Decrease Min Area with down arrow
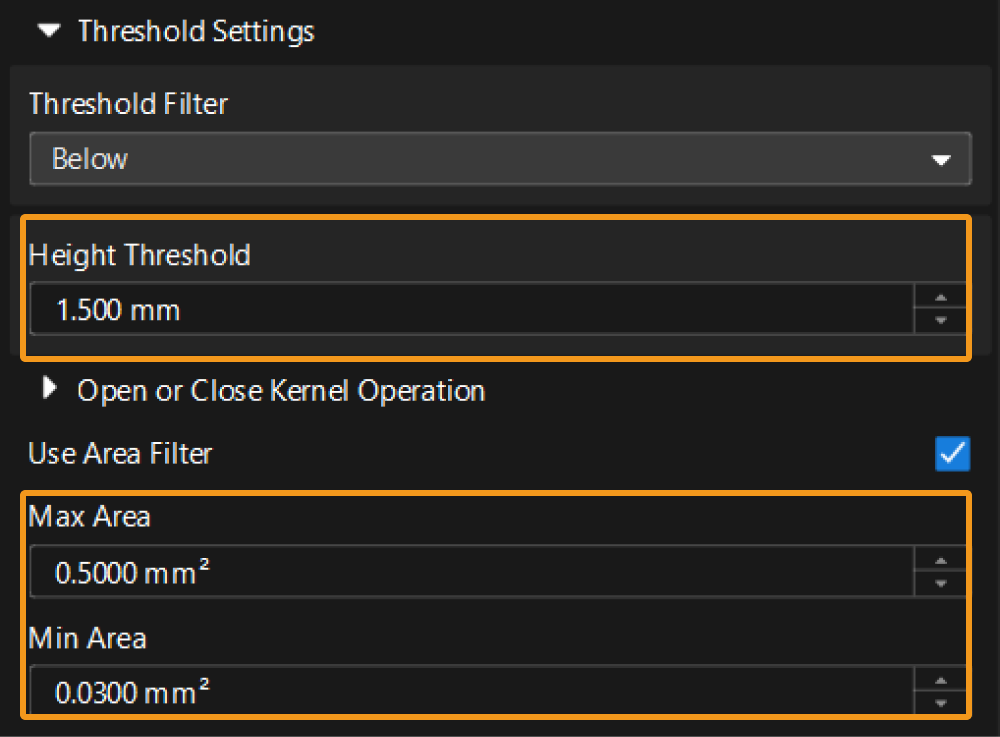Viewport: 1000px width, 737px height. (940, 703)
